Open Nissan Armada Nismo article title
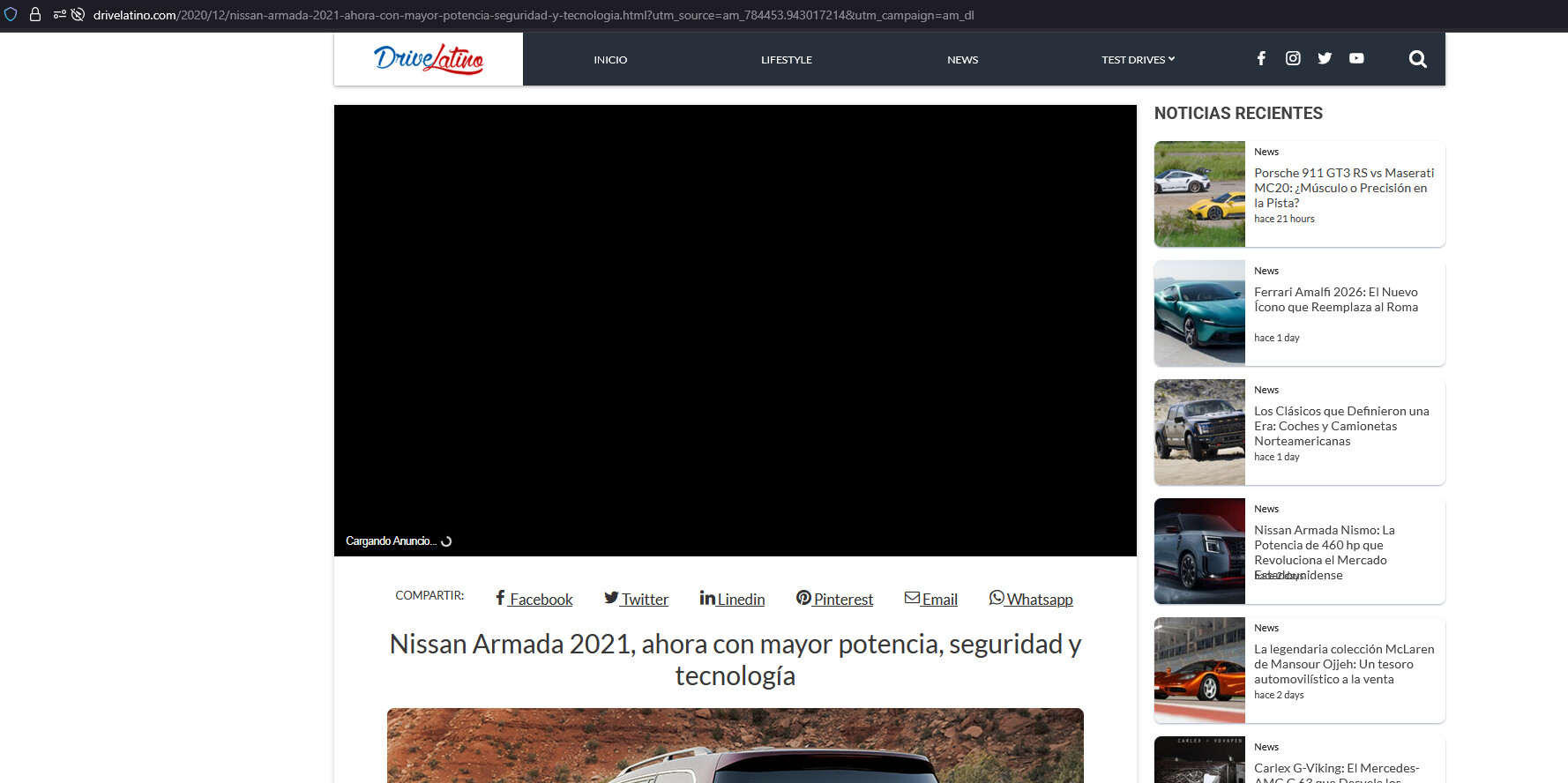The height and width of the screenshot is (783, 1568). pyautogui.click(x=1325, y=552)
